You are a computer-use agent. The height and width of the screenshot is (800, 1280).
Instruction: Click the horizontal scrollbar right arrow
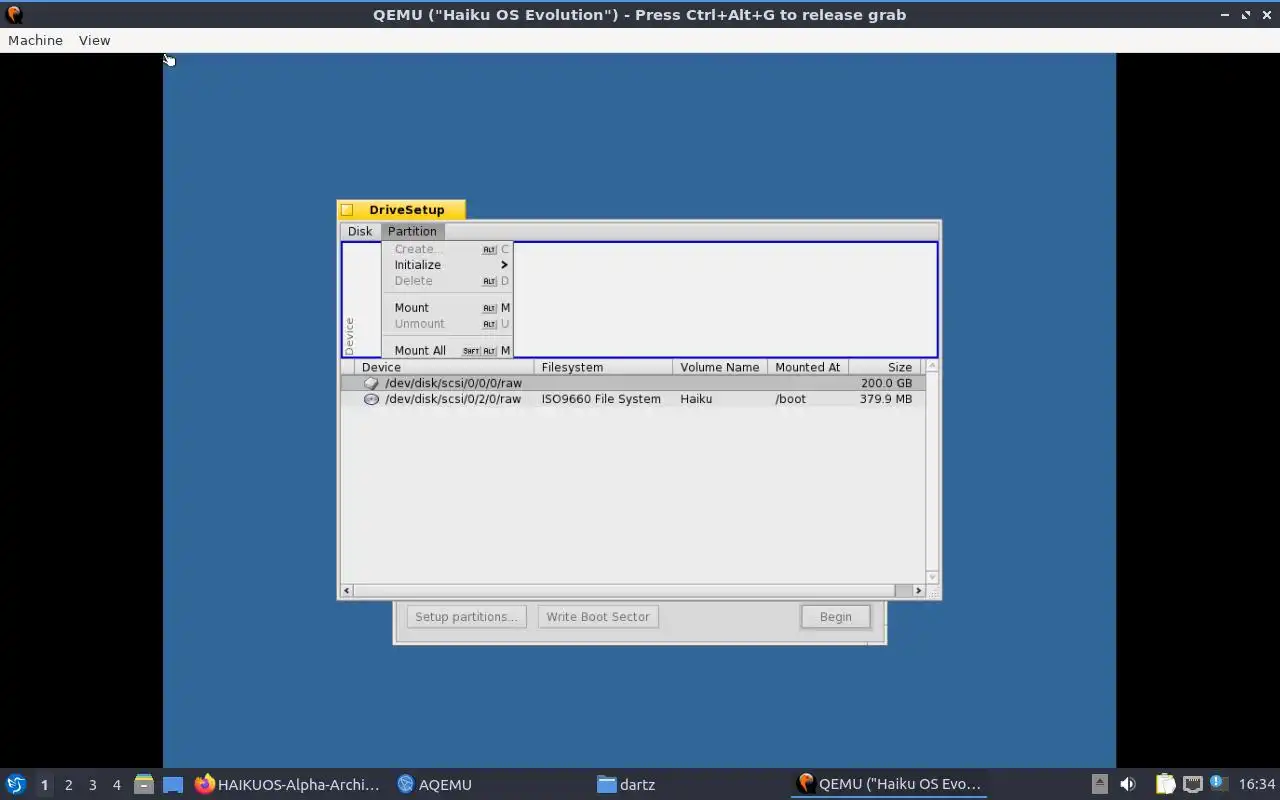click(x=919, y=591)
